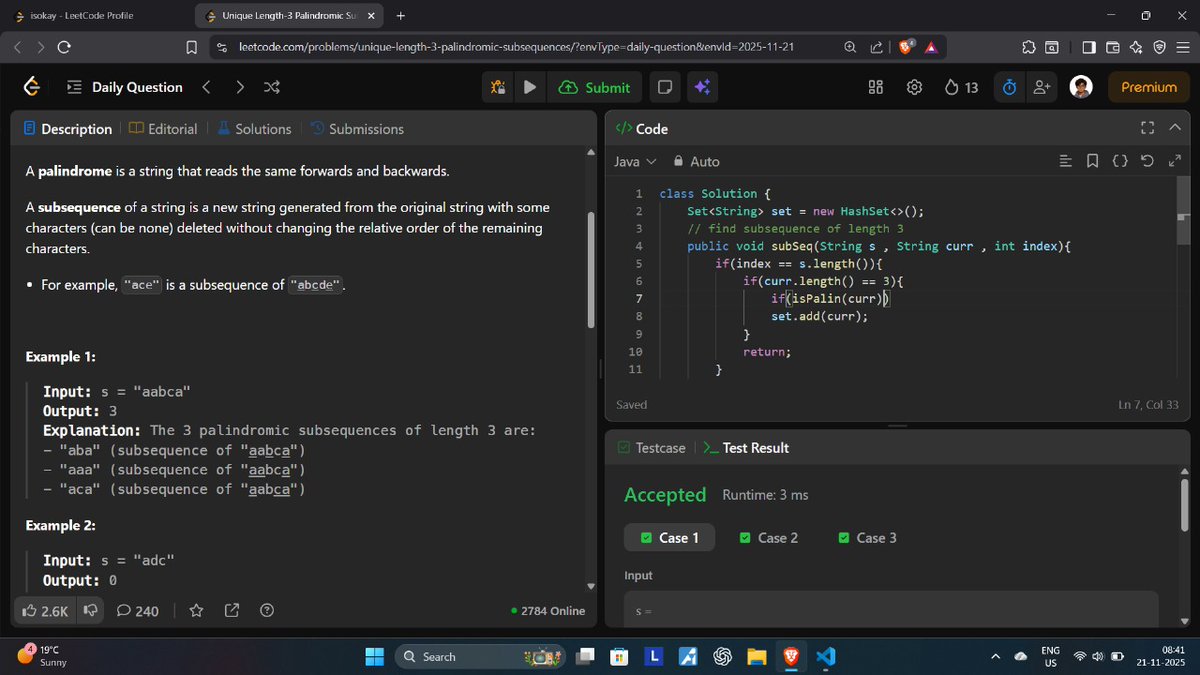Open the Brave Shields lion icon

[905, 47]
